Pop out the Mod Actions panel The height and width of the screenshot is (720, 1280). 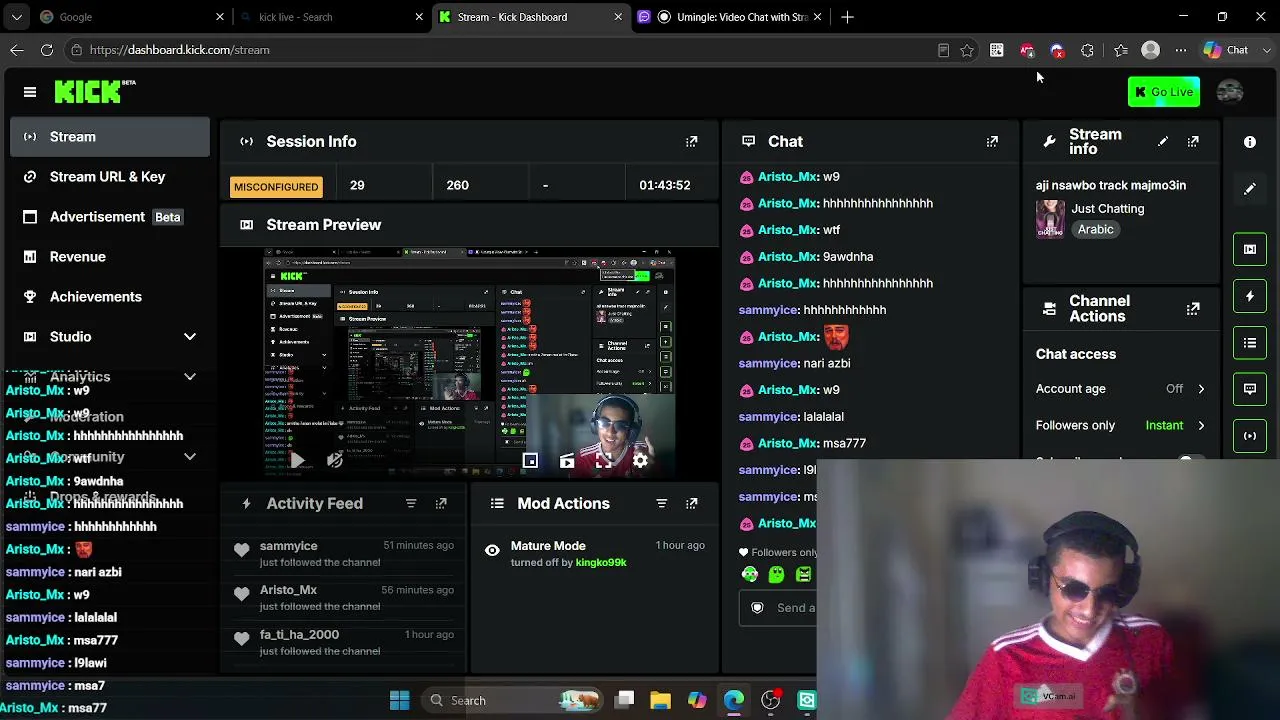tap(692, 504)
